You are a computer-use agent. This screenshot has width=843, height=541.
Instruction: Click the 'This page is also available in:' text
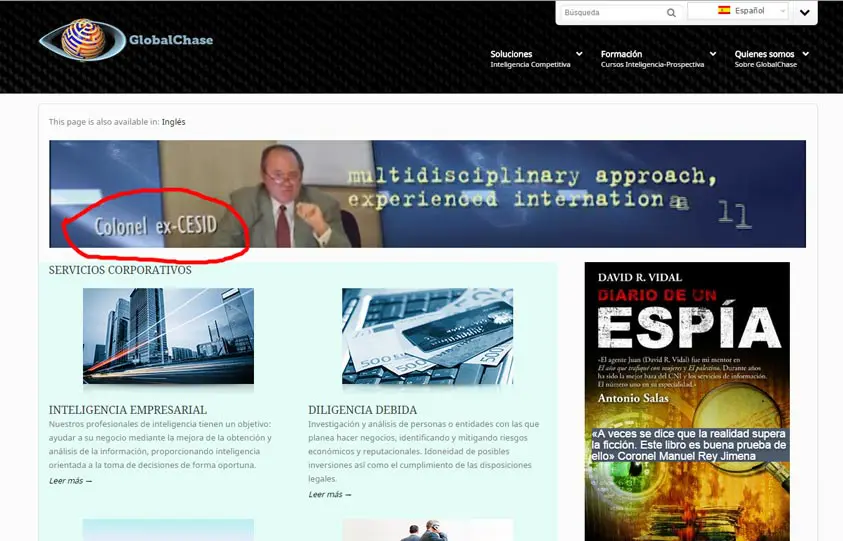tap(104, 122)
